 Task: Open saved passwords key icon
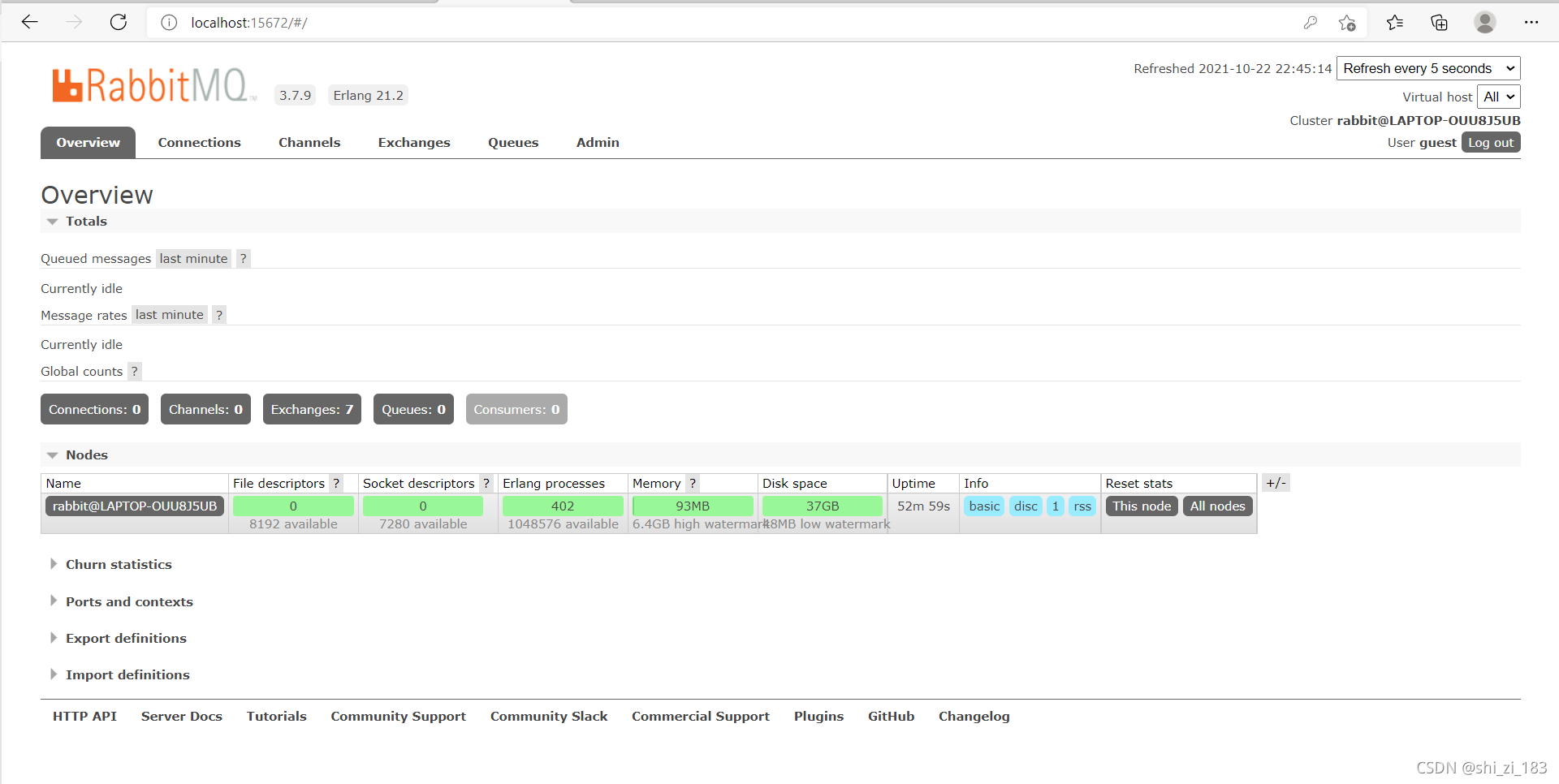[x=1310, y=23]
